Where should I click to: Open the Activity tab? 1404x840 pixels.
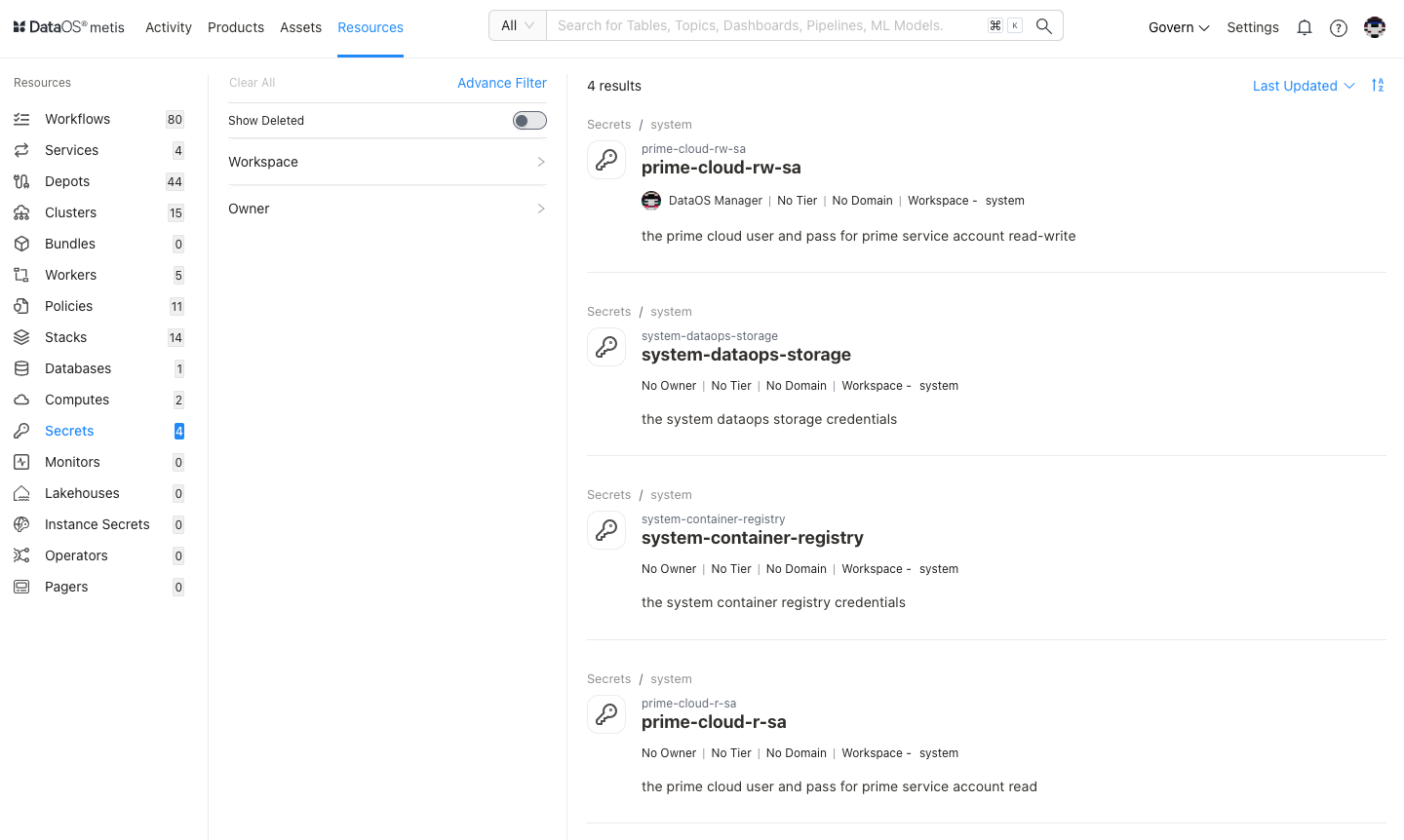point(169,27)
